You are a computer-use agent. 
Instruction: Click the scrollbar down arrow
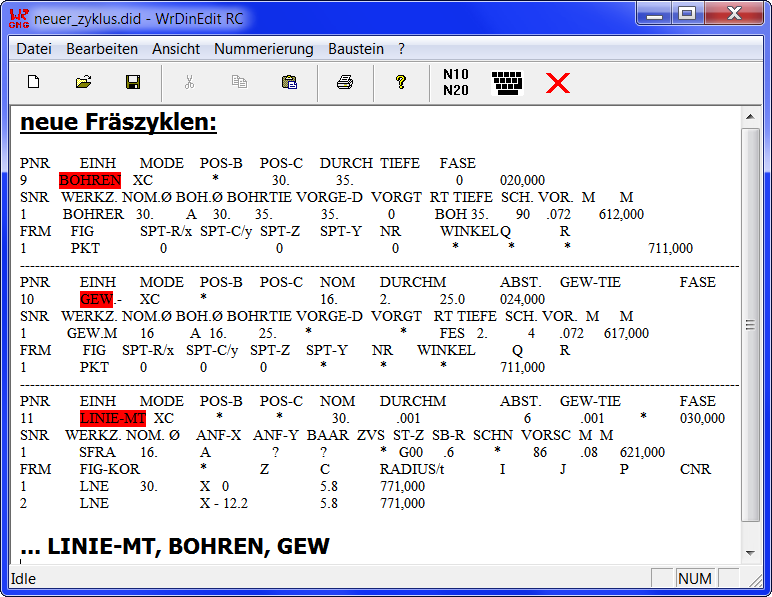[x=750, y=553]
